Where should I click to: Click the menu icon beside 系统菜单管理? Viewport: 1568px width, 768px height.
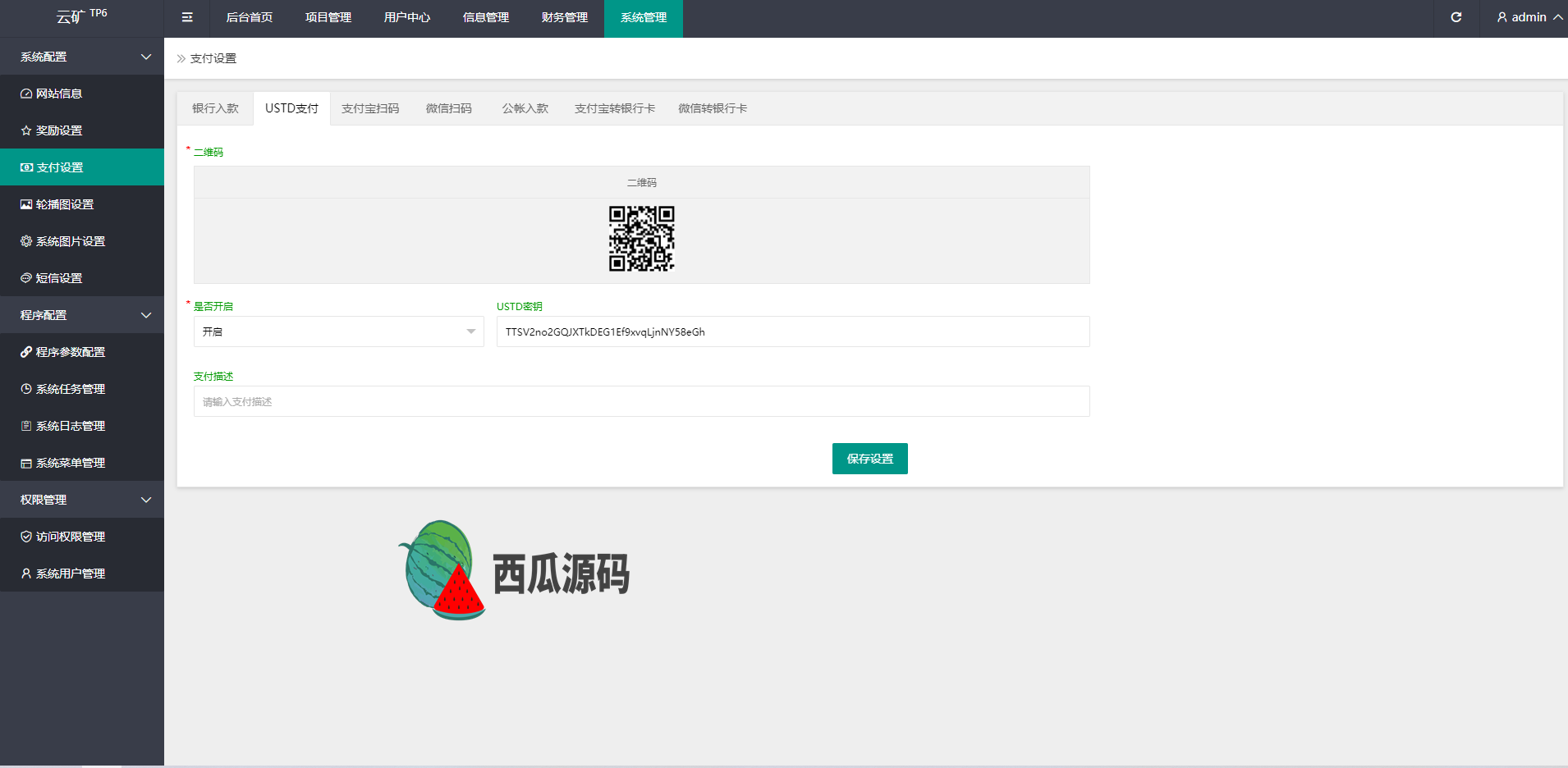pos(26,463)
